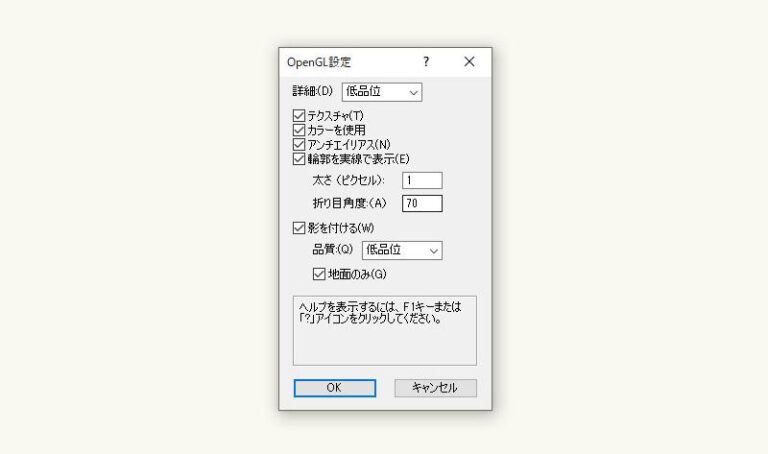Click the ? help icon in title bar
The height and width of the screenshot is (454, 768).
point(426,62)
